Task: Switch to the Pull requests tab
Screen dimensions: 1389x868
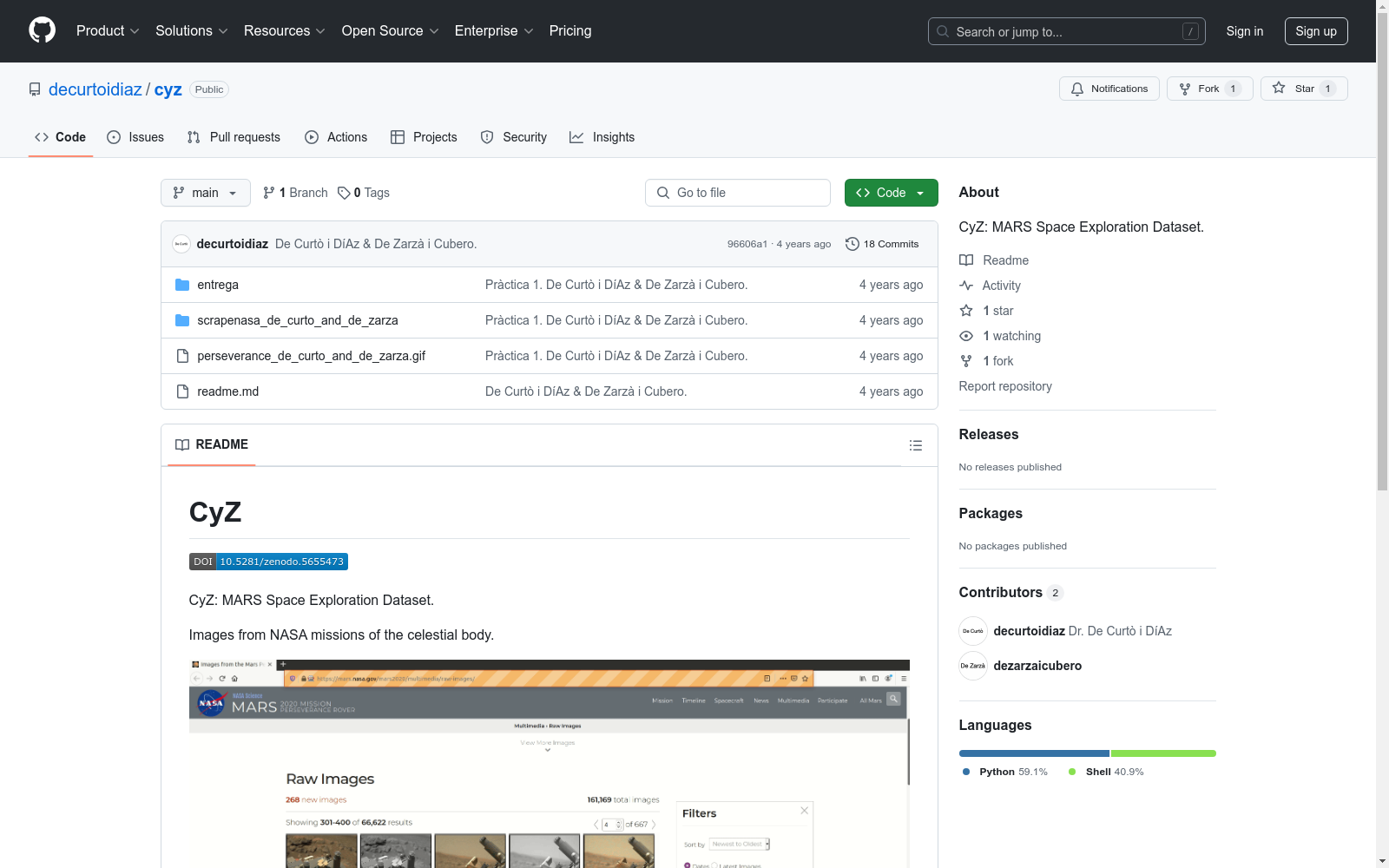Action: [x=234, y=137]
